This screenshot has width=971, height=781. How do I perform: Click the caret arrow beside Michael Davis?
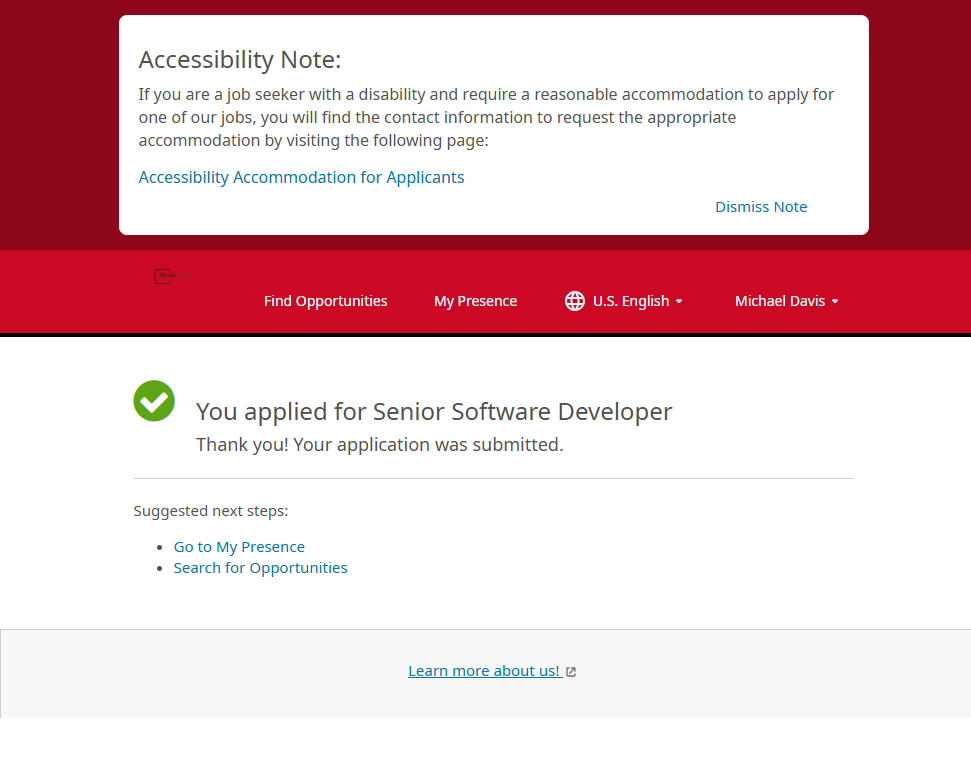tap(835, 301)
